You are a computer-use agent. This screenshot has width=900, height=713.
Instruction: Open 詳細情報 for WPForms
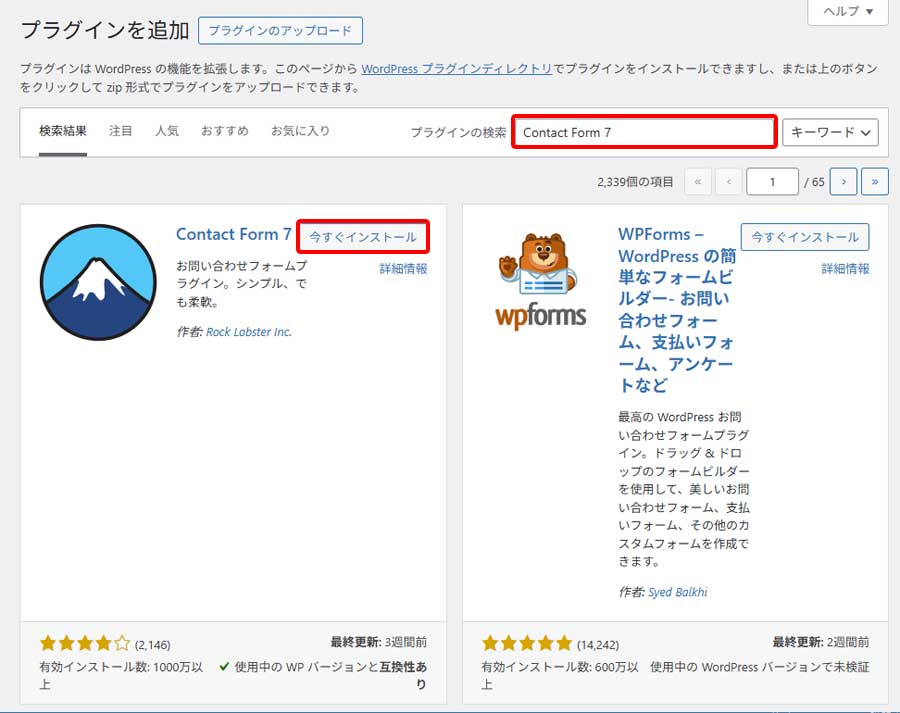[847, 268]
